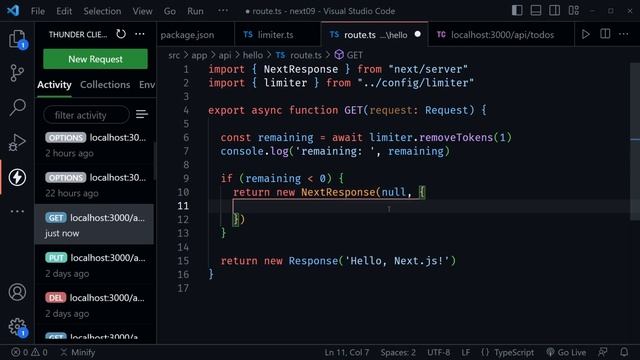This screenshot has width=640, height=360.
Task: Focus the filter activity input
Action: pyautogui.click(x=87, y=115)
